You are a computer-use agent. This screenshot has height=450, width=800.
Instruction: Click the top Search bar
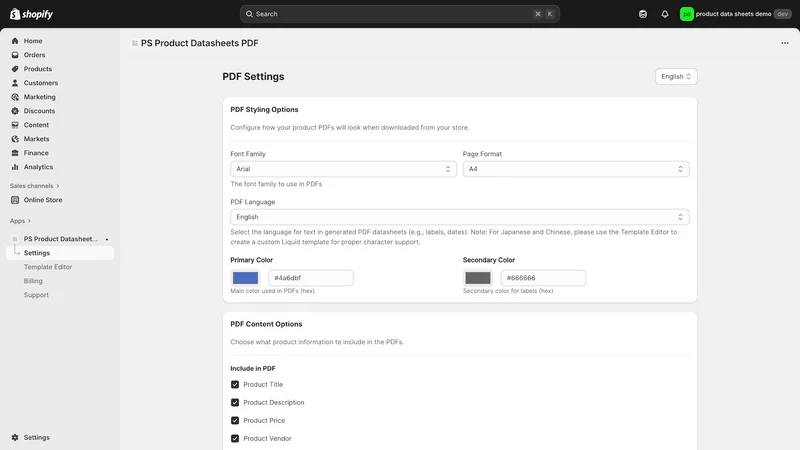(x=399, y=14)
